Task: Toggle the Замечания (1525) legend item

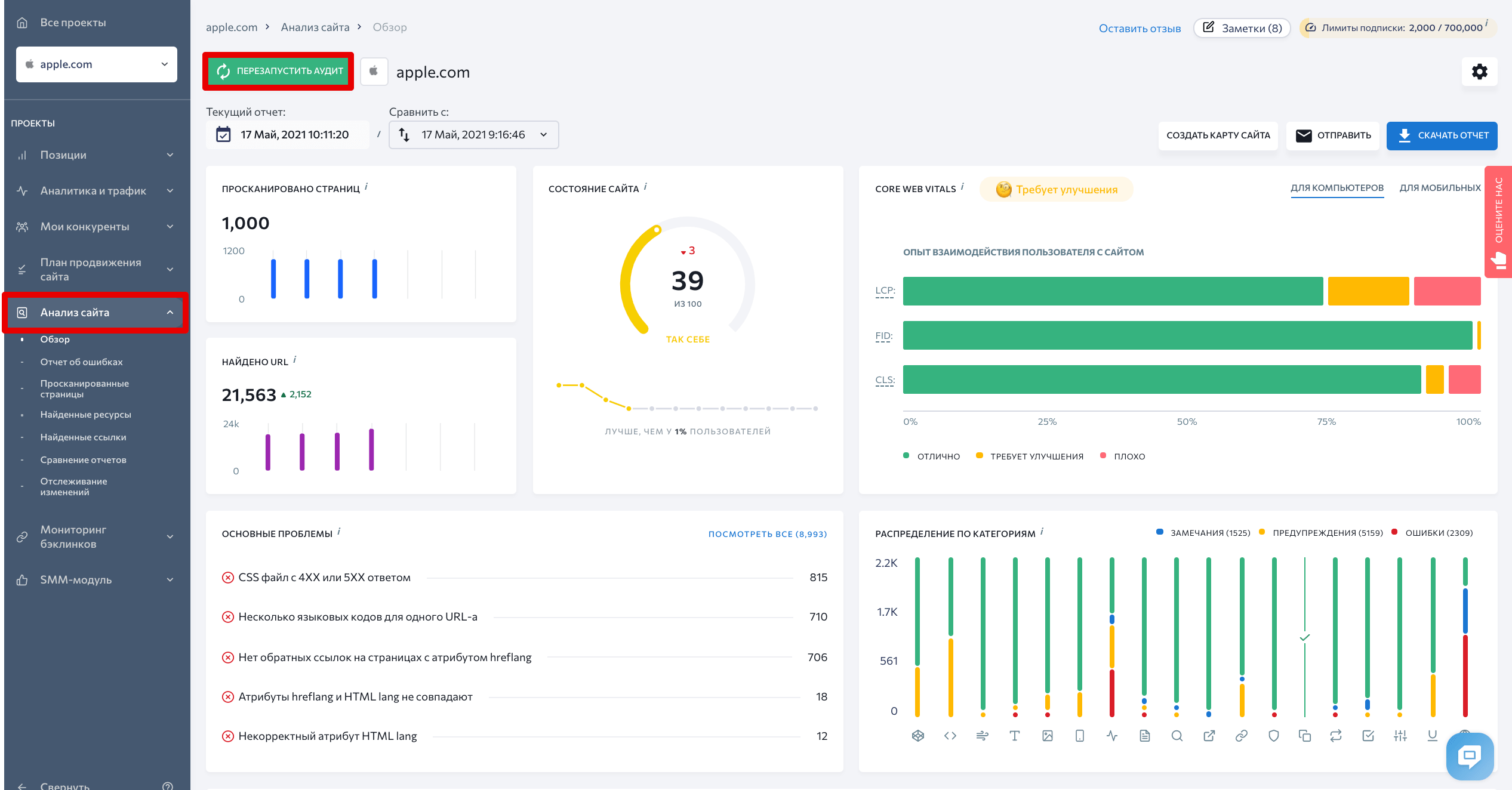Action: (x=1203, y=532)
